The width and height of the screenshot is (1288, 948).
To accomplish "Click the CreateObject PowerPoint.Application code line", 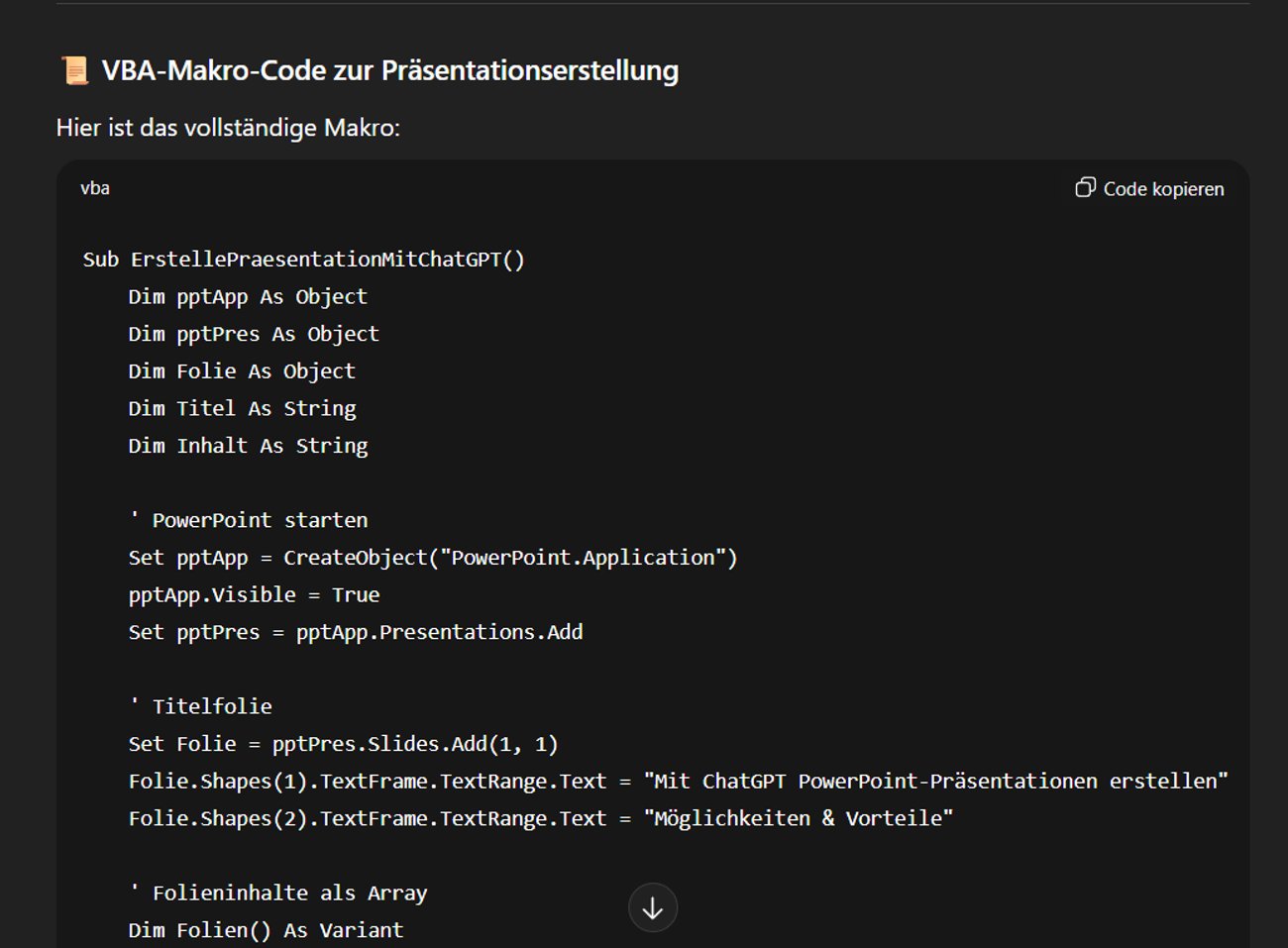I will coord(433,557).
